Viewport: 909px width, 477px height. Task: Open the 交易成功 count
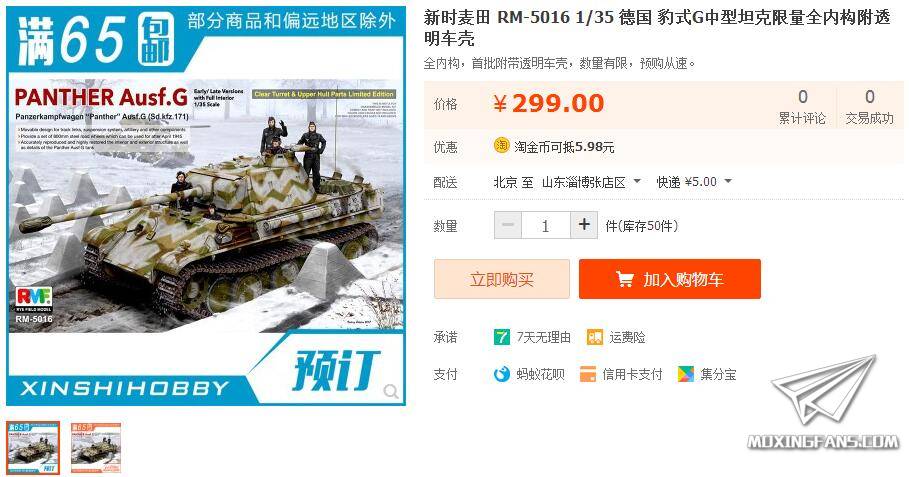[870, 106]
